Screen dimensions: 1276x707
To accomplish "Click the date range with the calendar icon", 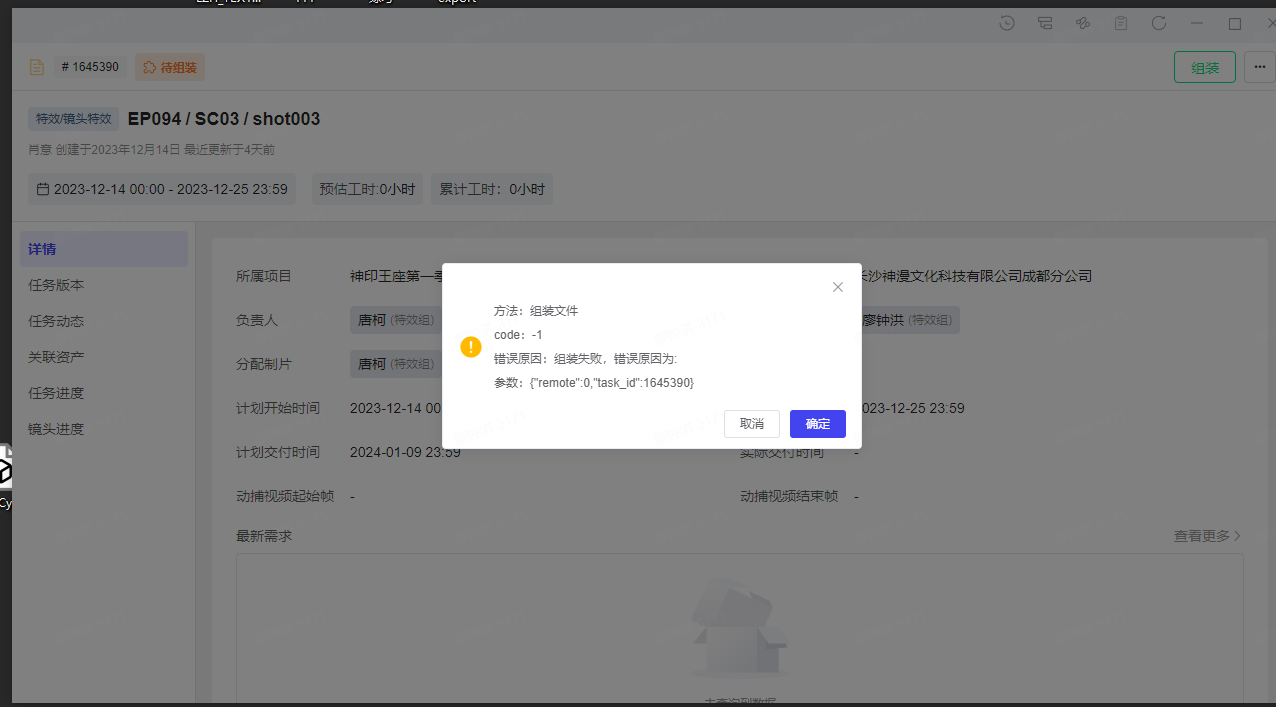I will 162,189.
